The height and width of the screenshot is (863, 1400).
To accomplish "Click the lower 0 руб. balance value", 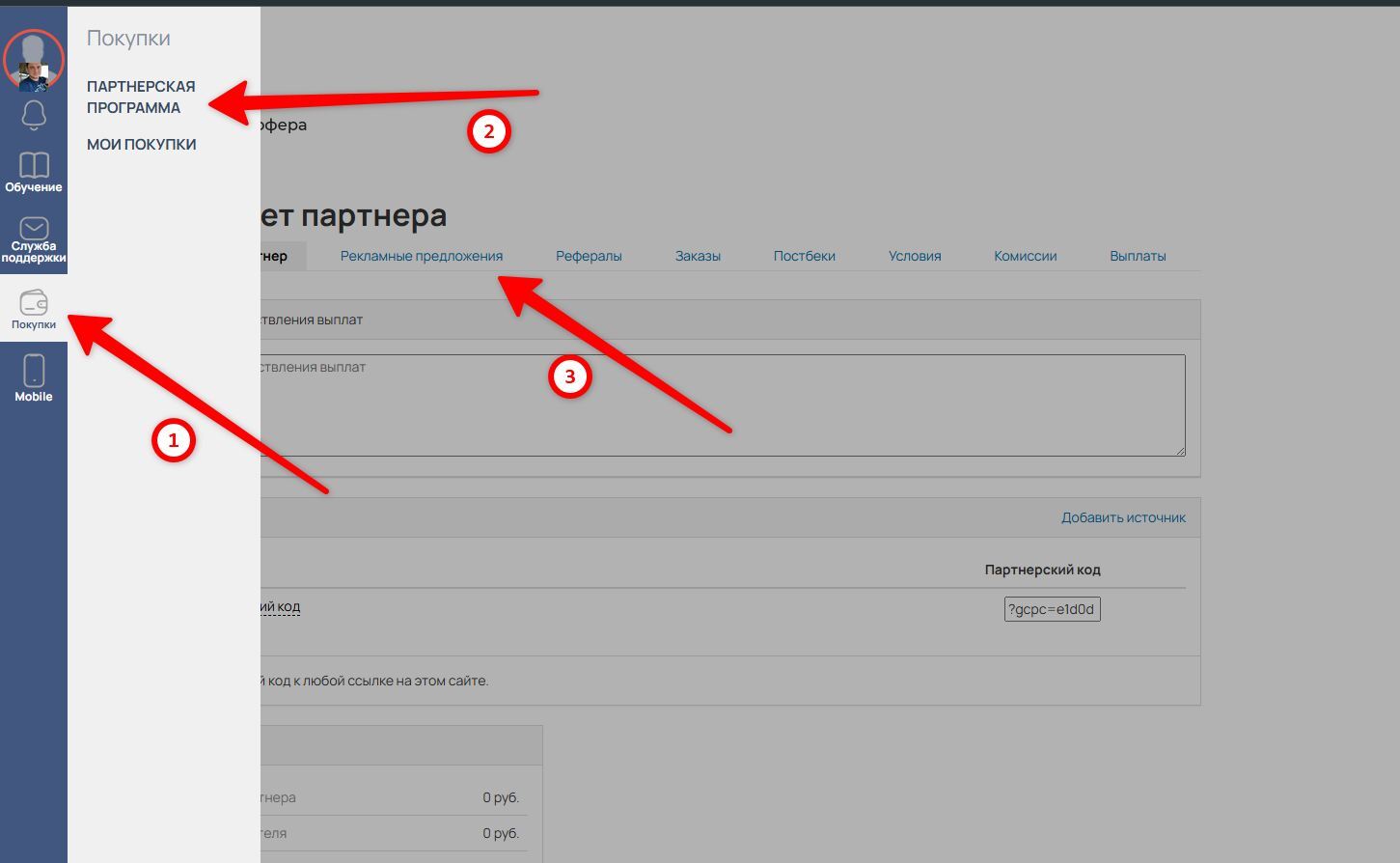I will point(501,833).
